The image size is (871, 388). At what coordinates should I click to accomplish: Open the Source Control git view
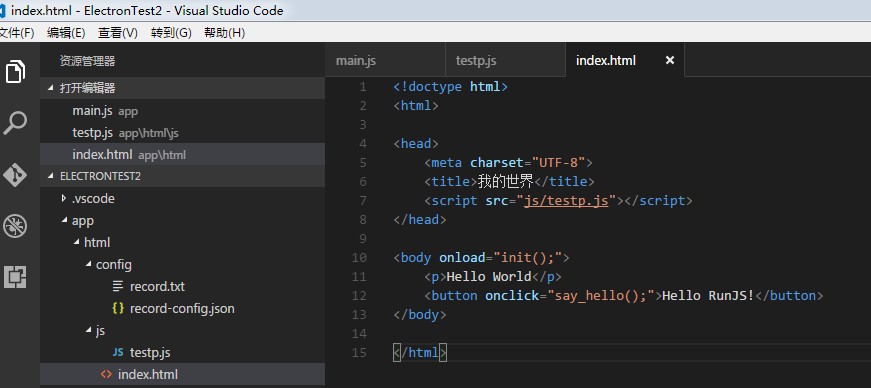[x=15, y=175]
